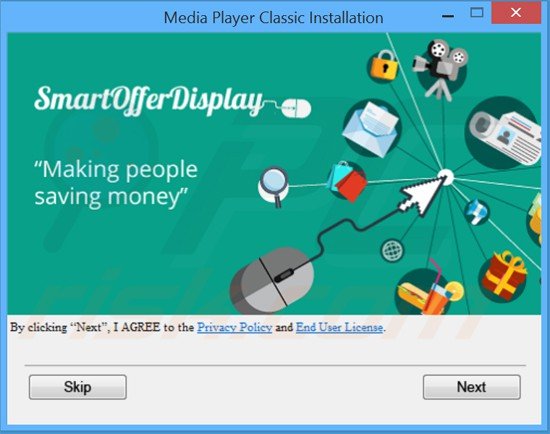Viewport: 550px width, 434px height.
Task: Click the small white mouse beside logo
Action: [x=296, y=108]
